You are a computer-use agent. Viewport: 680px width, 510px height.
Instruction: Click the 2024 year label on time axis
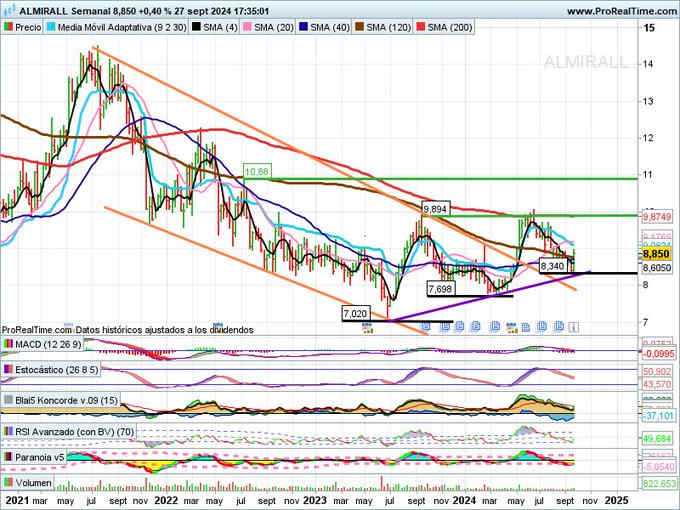tap(465, 500)
